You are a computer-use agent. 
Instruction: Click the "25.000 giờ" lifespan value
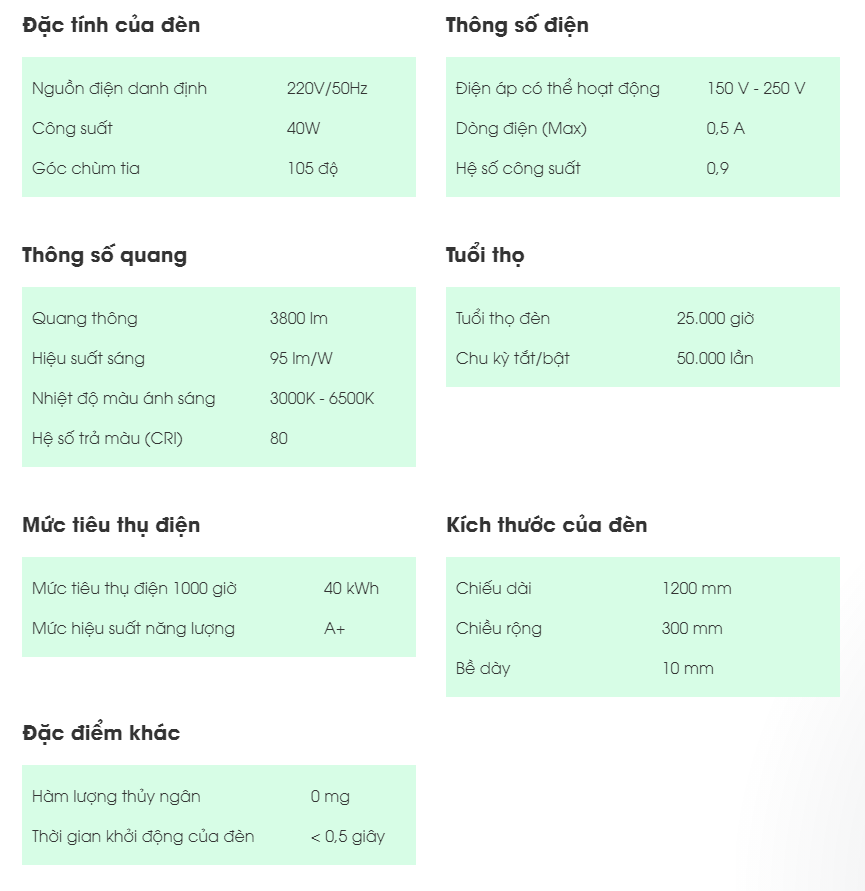[x=715, y=319]
